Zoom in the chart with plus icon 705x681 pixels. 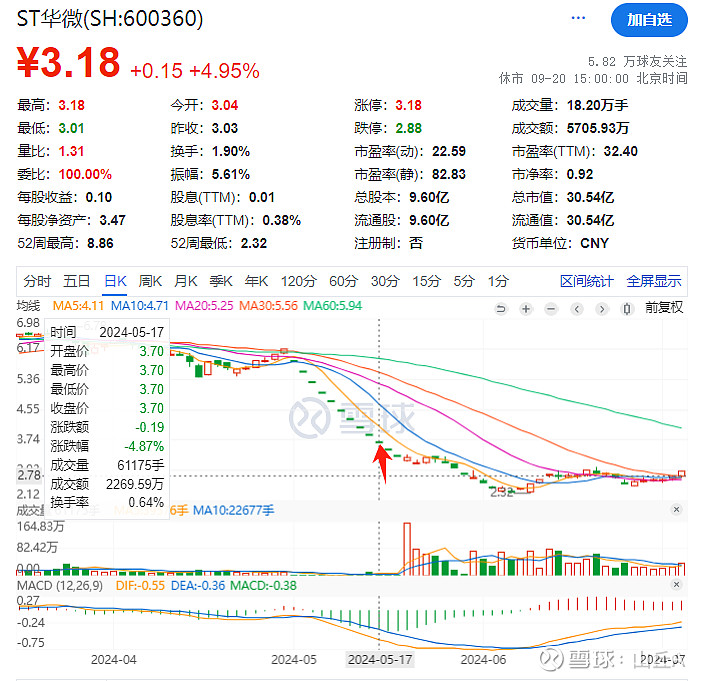coord(526,309)
